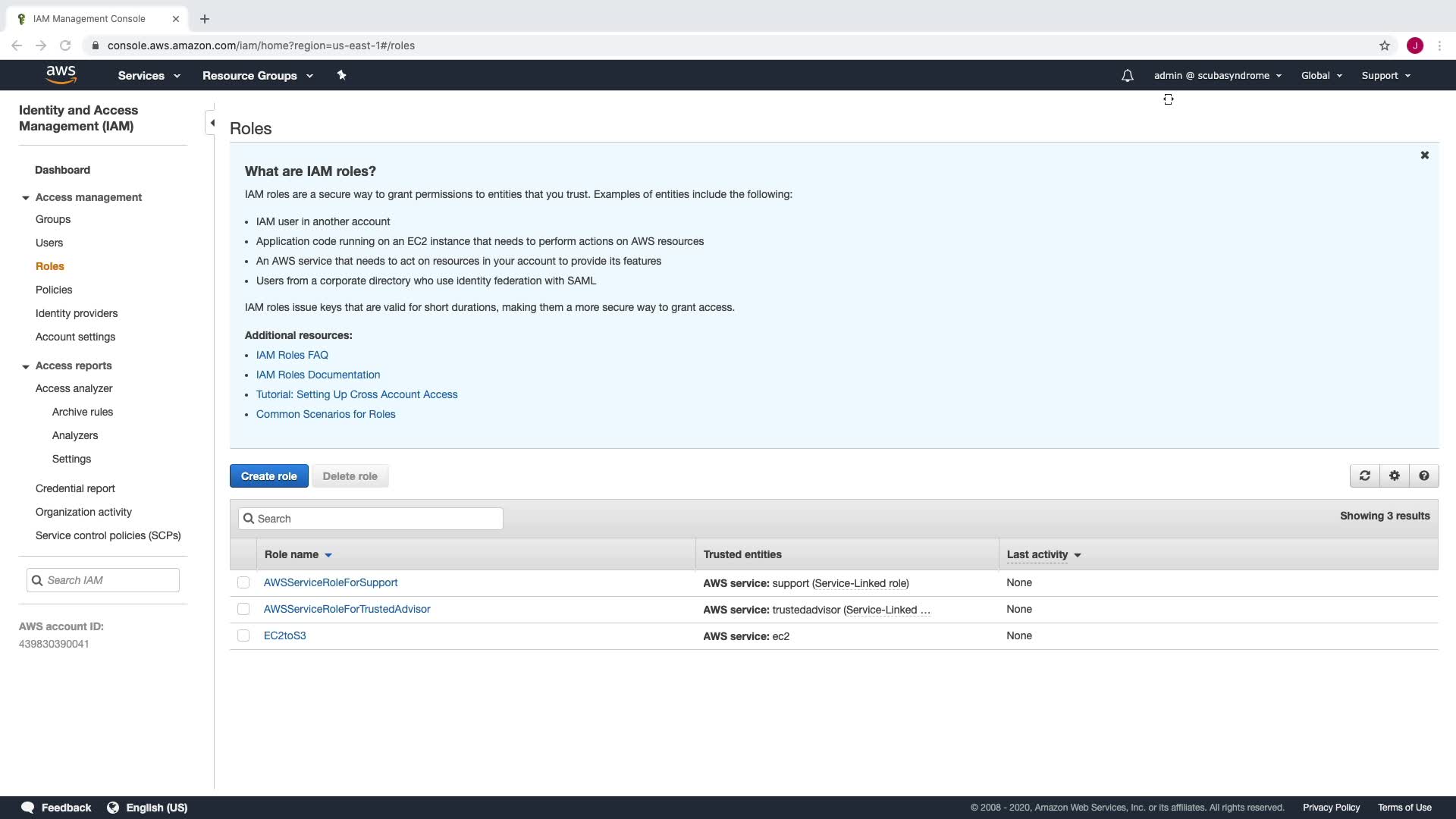Viewport: 1456px width, 819px height.
Task: Go to the AWS logo home
Action: [61, 74]
